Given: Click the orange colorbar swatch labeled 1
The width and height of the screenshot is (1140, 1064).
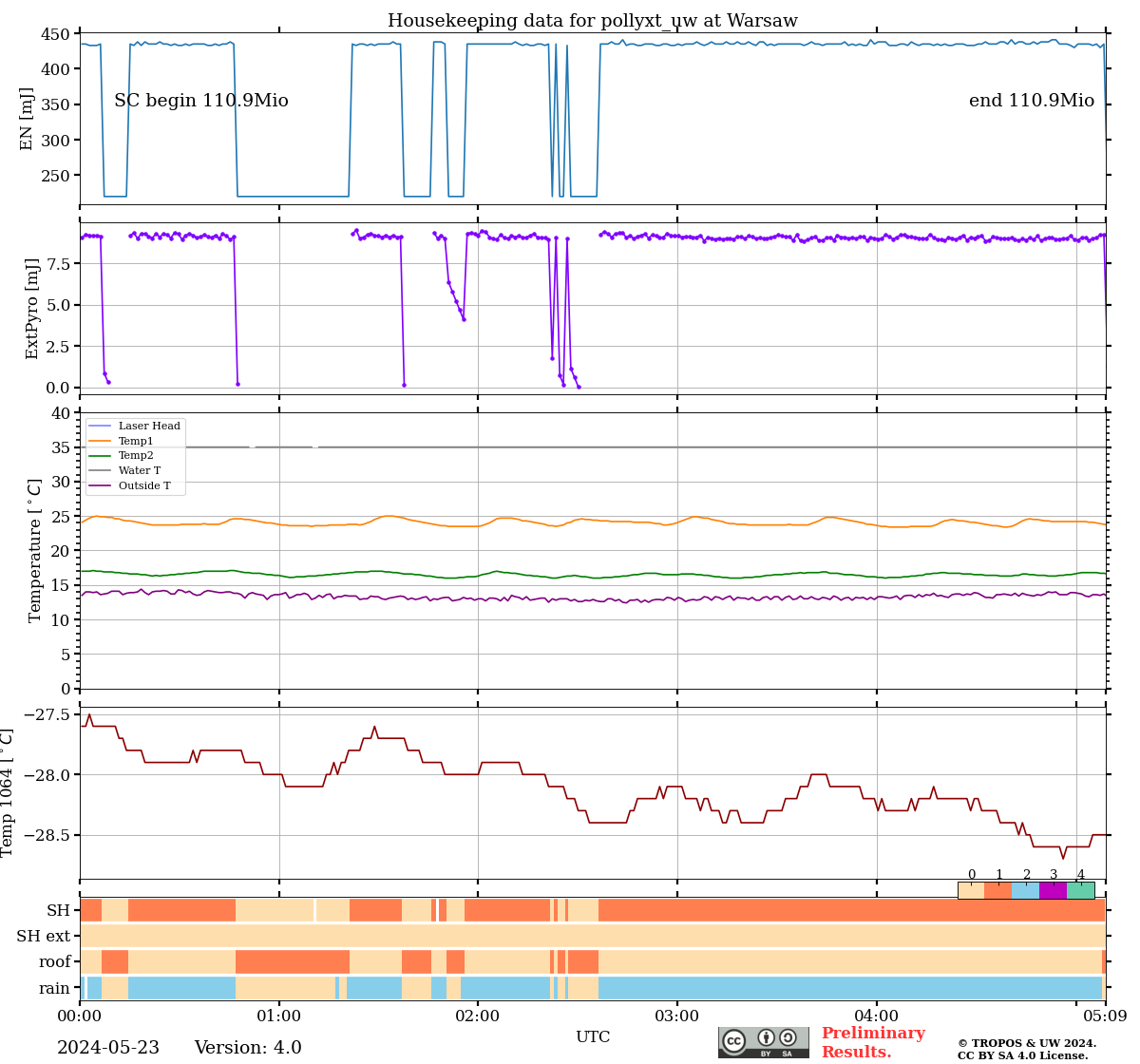Looking at the screenshot, I should click(x=998, y=890).
